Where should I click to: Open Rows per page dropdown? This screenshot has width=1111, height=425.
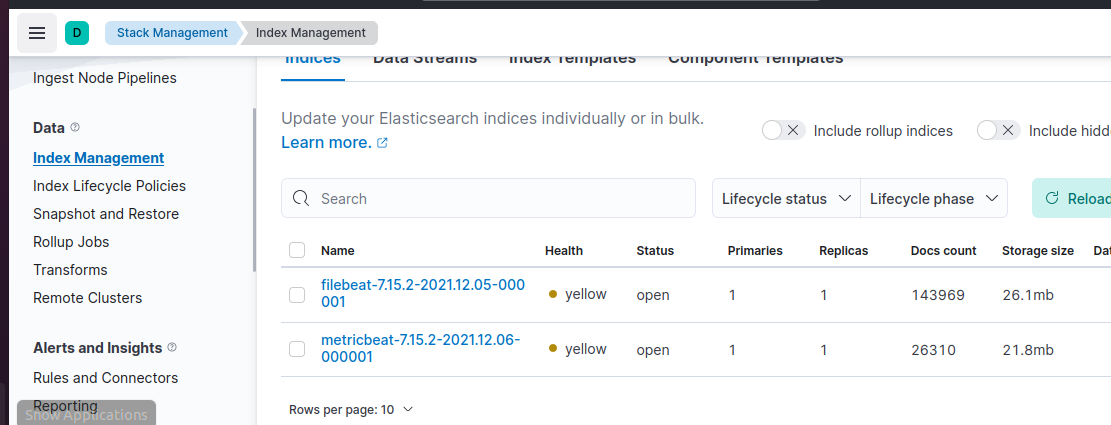point(351,409)
